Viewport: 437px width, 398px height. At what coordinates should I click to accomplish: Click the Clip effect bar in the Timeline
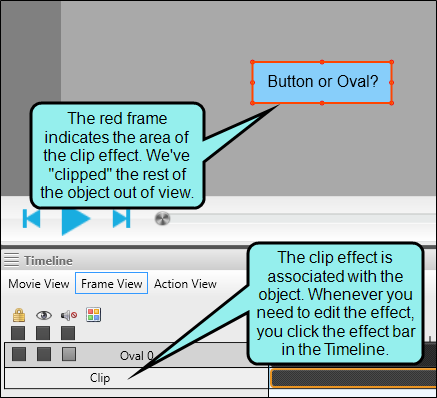(x=353, y=378)
